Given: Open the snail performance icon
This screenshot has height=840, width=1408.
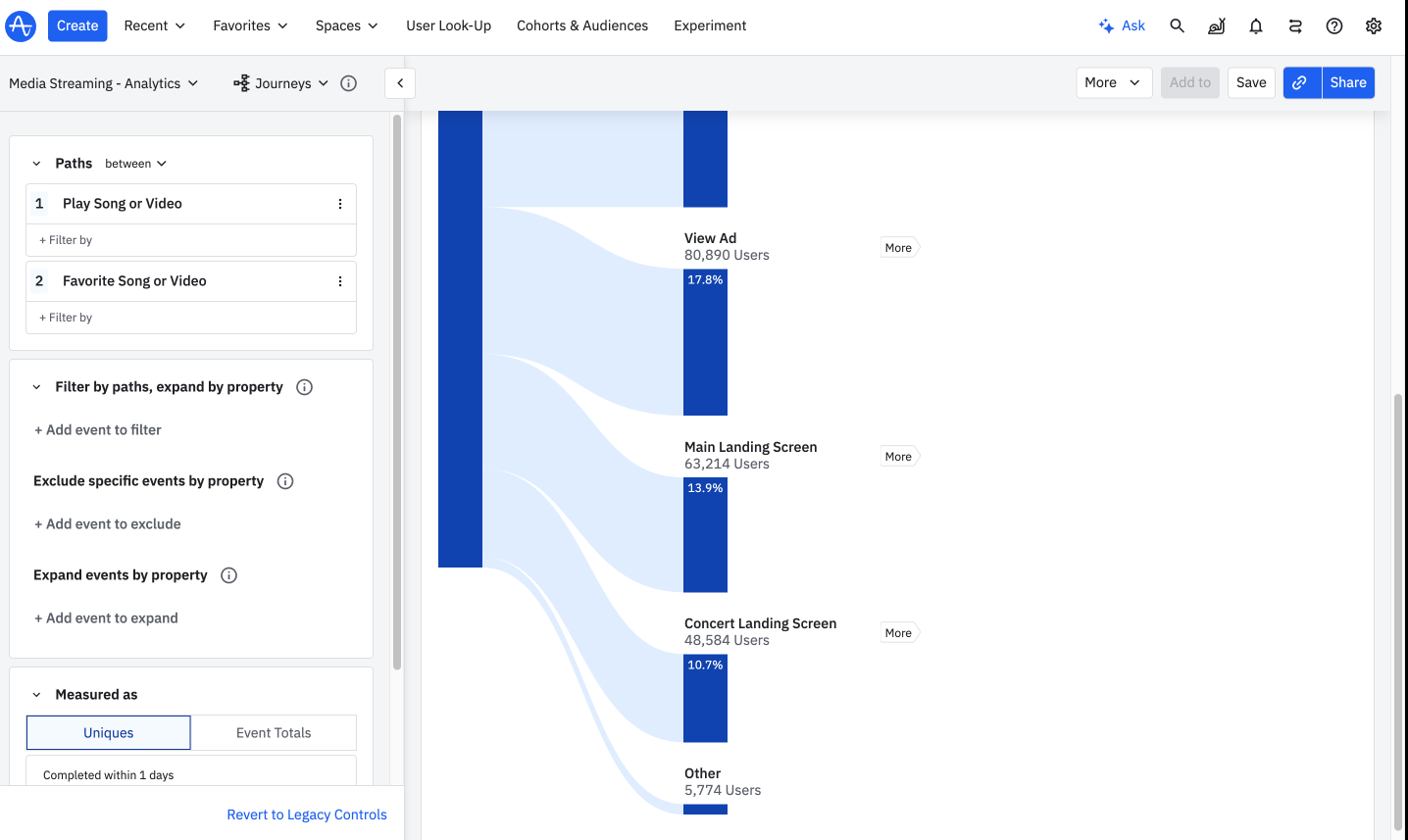Looking at the screenshot, I should coord(1217,25).
